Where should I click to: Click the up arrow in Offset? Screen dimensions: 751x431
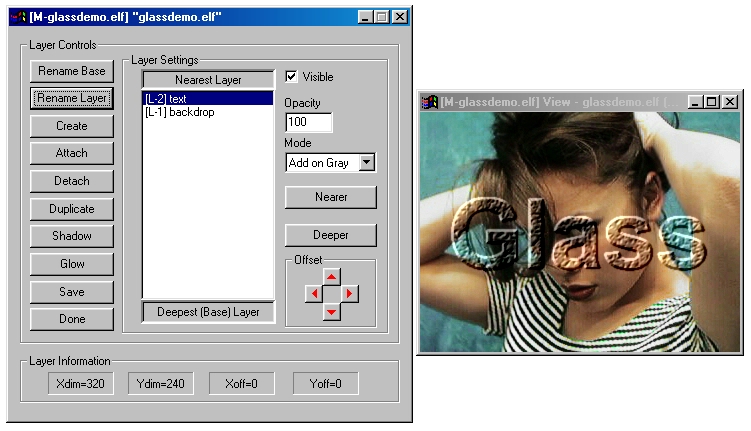332,275
